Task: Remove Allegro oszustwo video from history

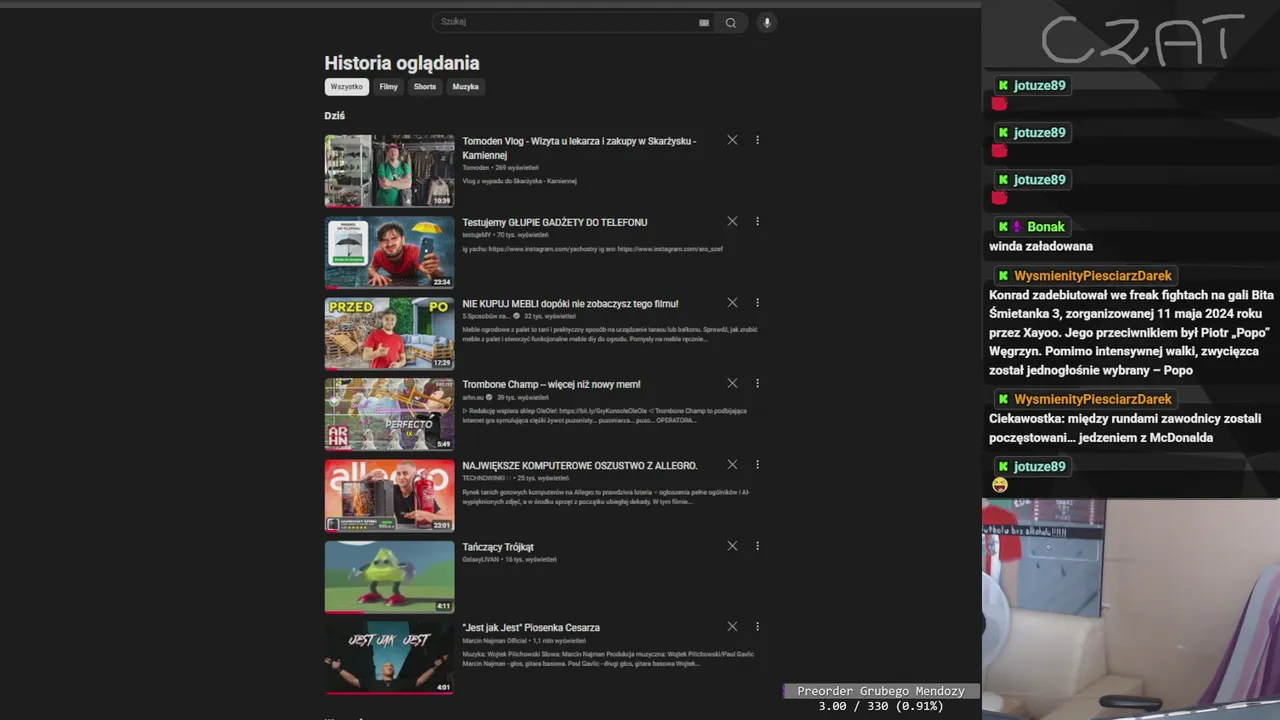Action: (x=732, y=464)
